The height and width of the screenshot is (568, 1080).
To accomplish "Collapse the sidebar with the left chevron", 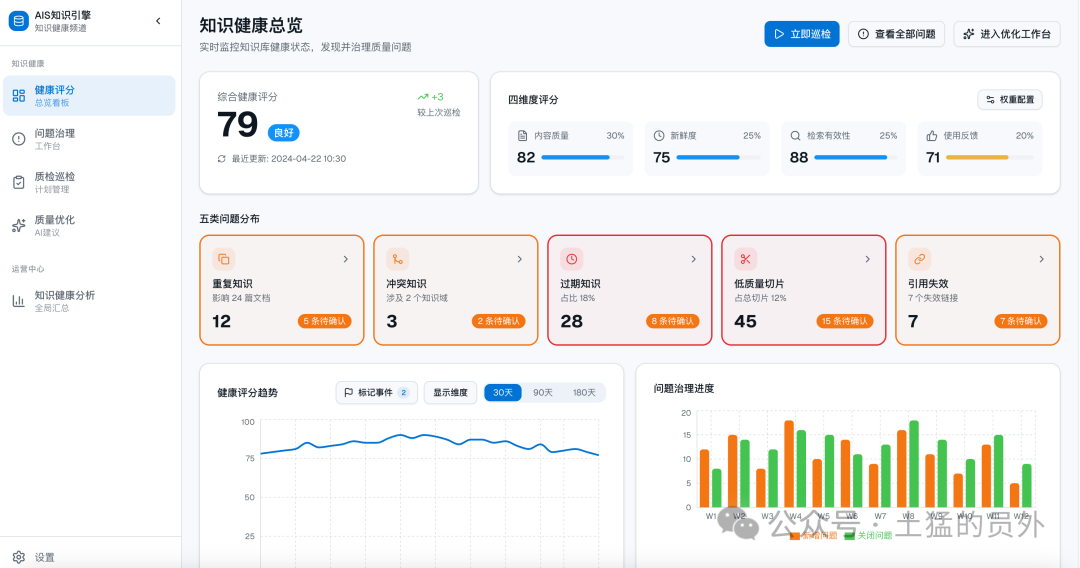I will click(x=158, y=21).
